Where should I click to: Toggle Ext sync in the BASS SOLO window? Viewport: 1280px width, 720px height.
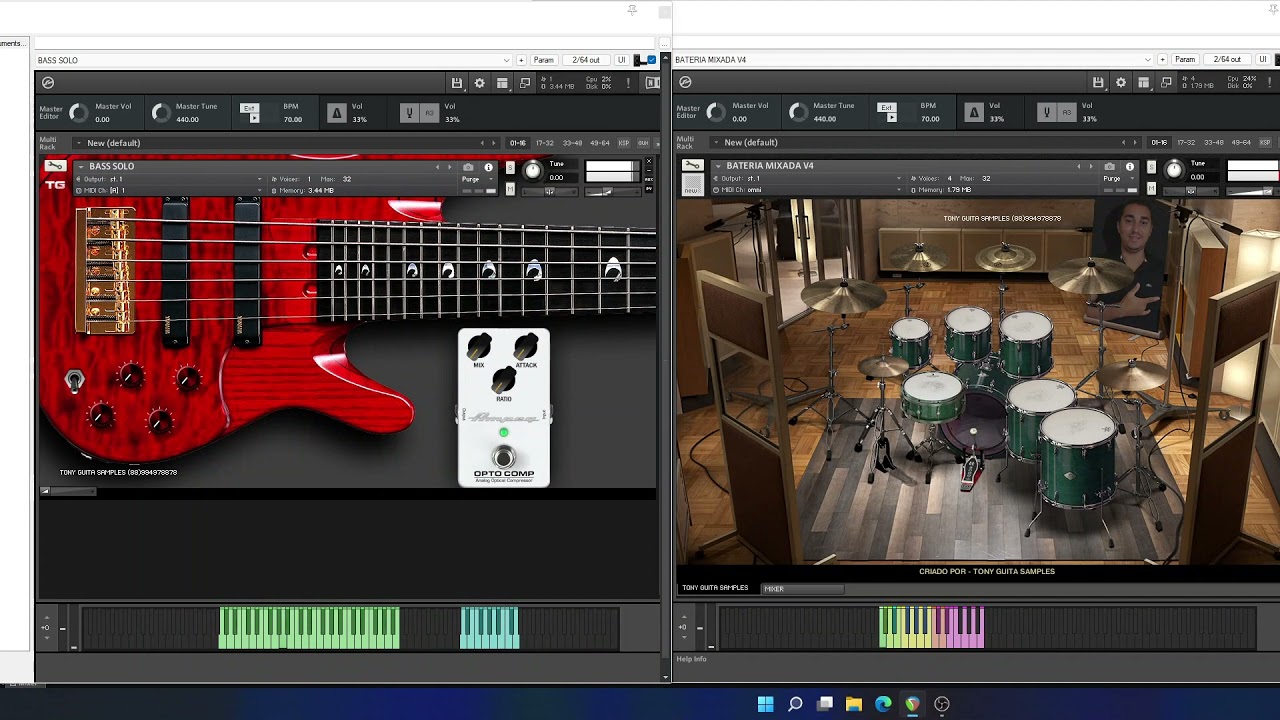[249, 108]
